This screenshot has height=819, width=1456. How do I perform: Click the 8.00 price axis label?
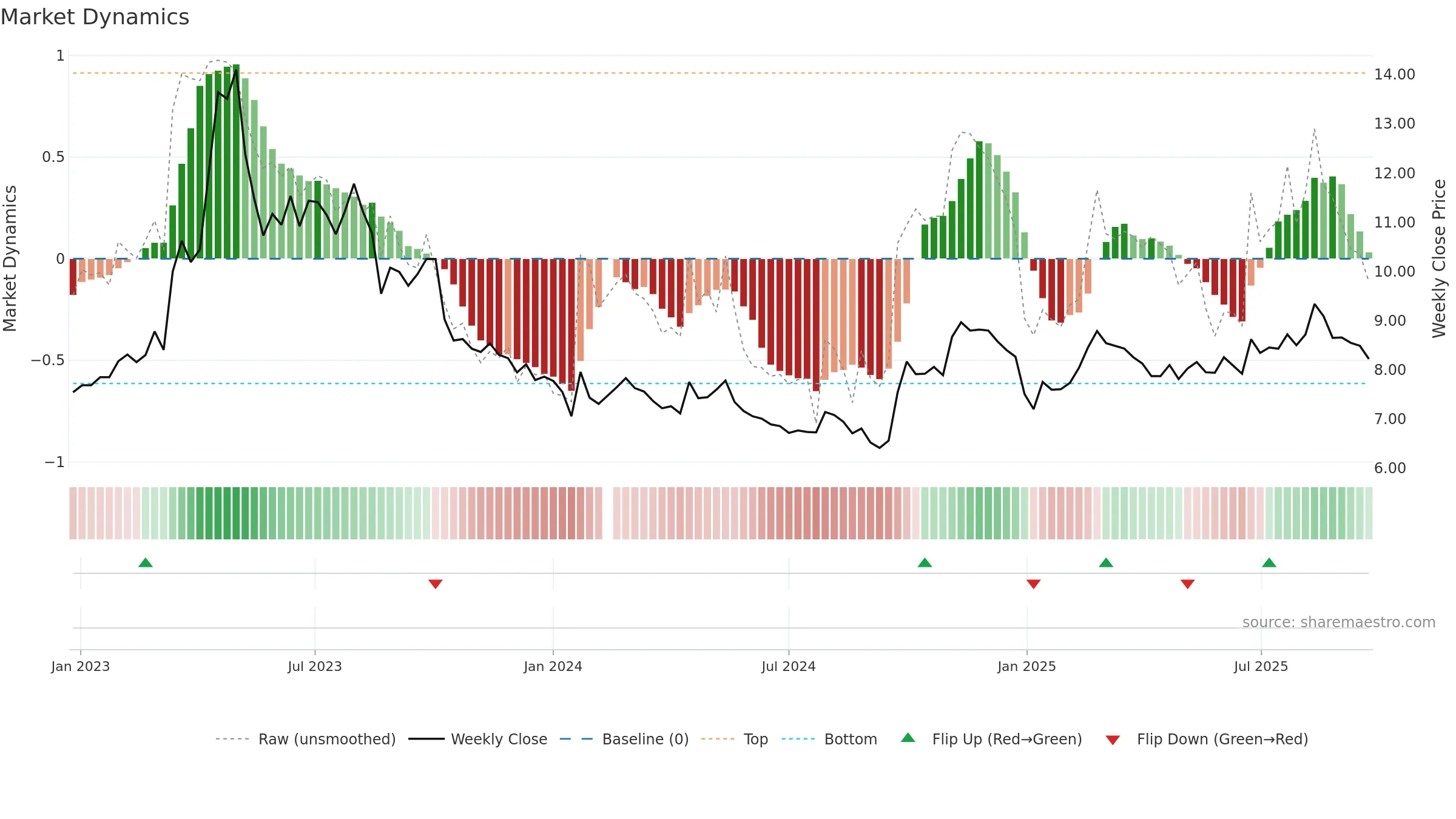(x=1390, y=369)
